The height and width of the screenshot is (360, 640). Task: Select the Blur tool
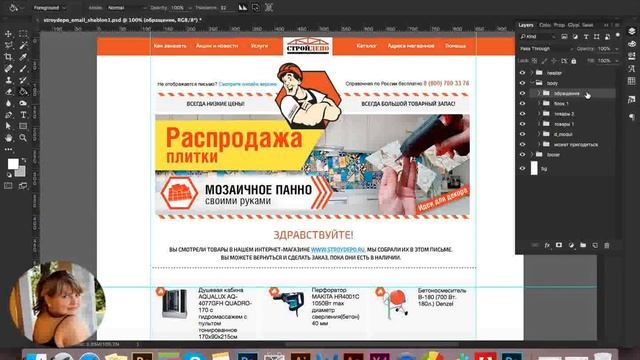[x=8, y=103]
